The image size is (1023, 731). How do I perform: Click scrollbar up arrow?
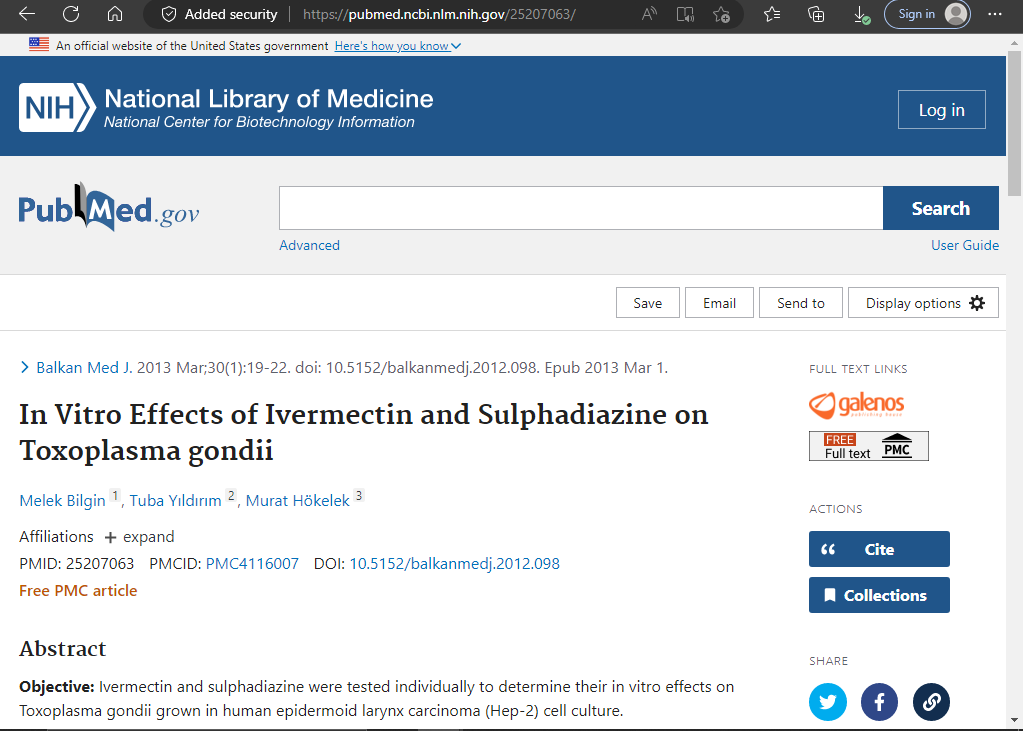pyautogui.click(x=1015, y=42)
